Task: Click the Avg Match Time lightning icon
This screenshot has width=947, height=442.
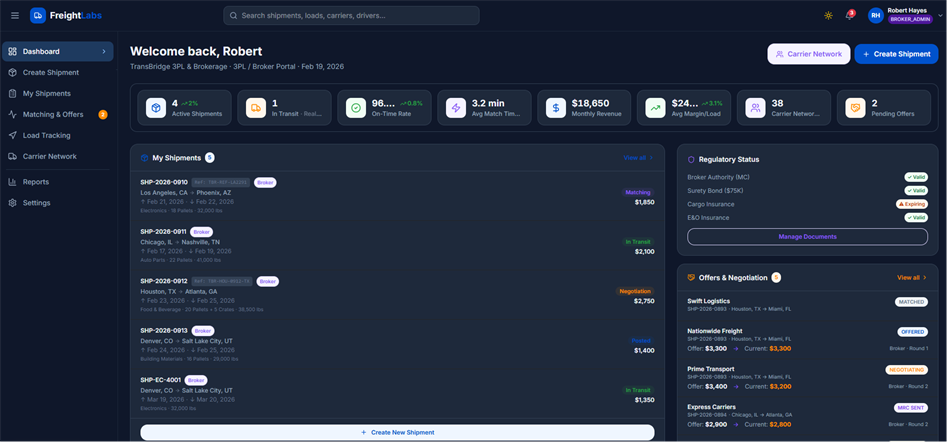Action: tap(456, 108)
